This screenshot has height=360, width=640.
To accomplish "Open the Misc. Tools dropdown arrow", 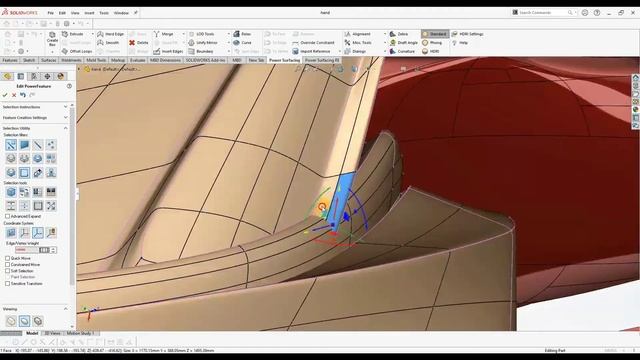I will [x=384, y=42].
